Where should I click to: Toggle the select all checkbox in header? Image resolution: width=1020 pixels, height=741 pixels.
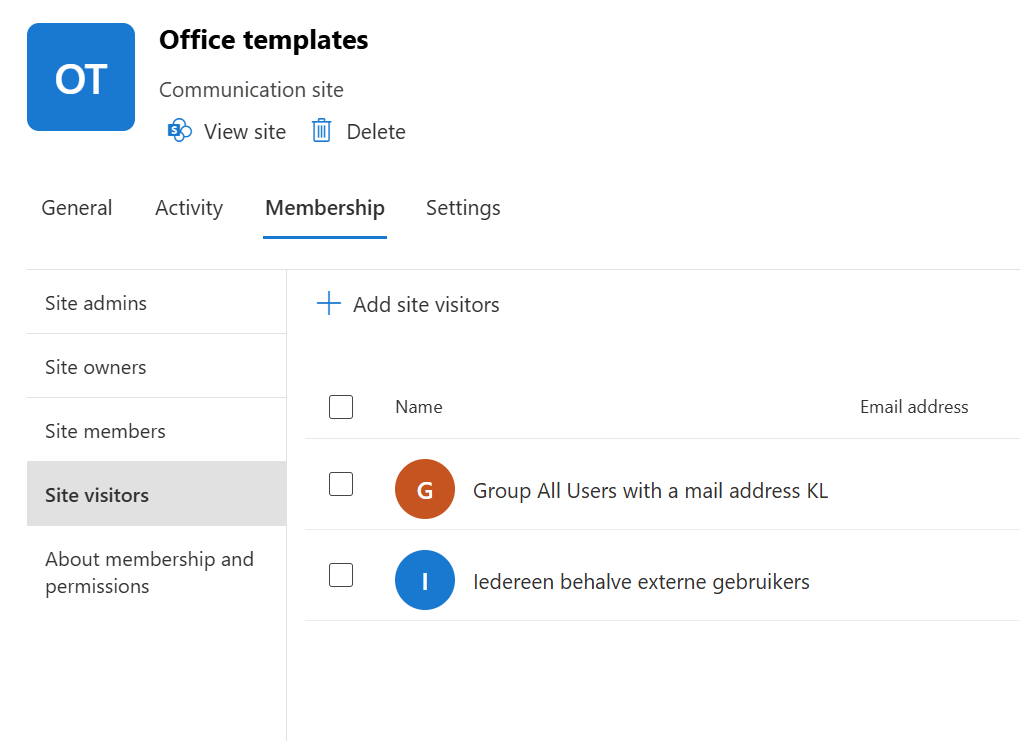coord(341,407)
